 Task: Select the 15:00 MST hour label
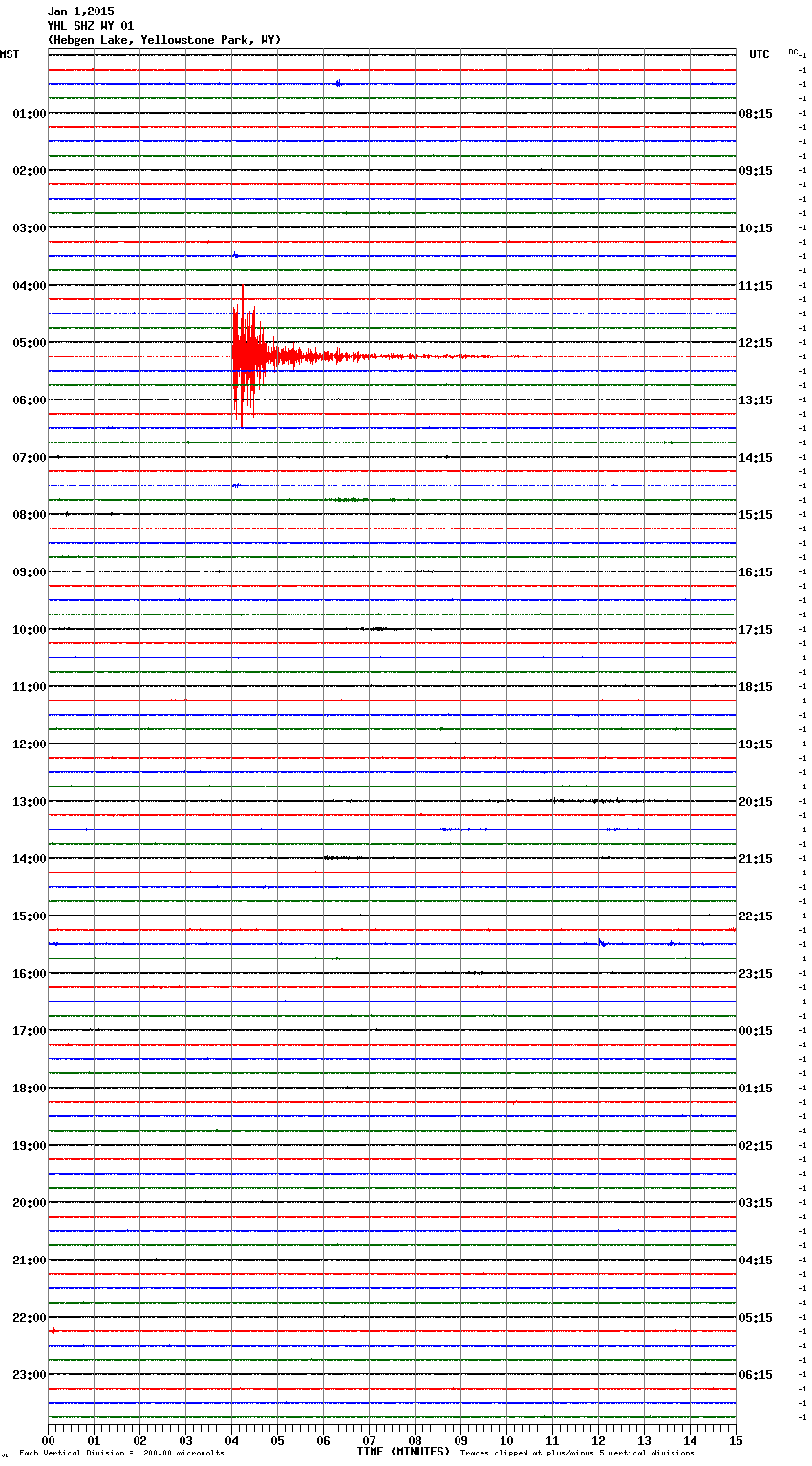tap(30, 916)
